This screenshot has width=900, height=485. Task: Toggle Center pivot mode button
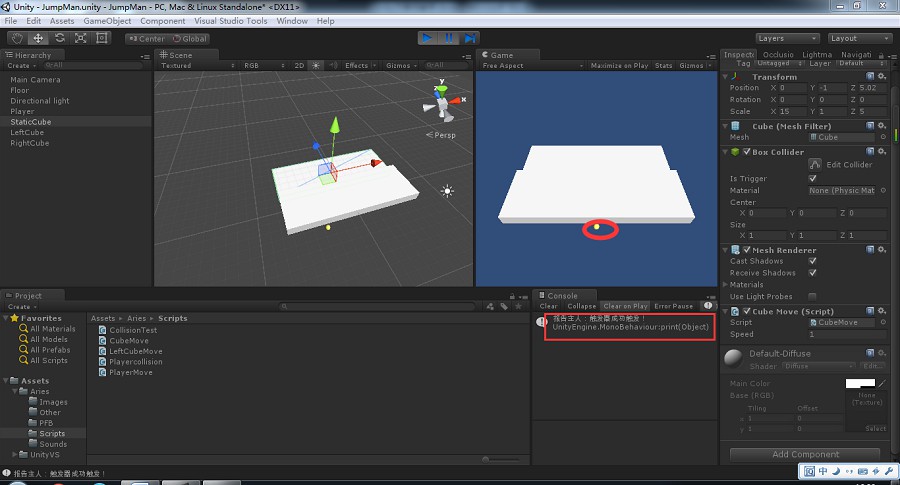146,38
